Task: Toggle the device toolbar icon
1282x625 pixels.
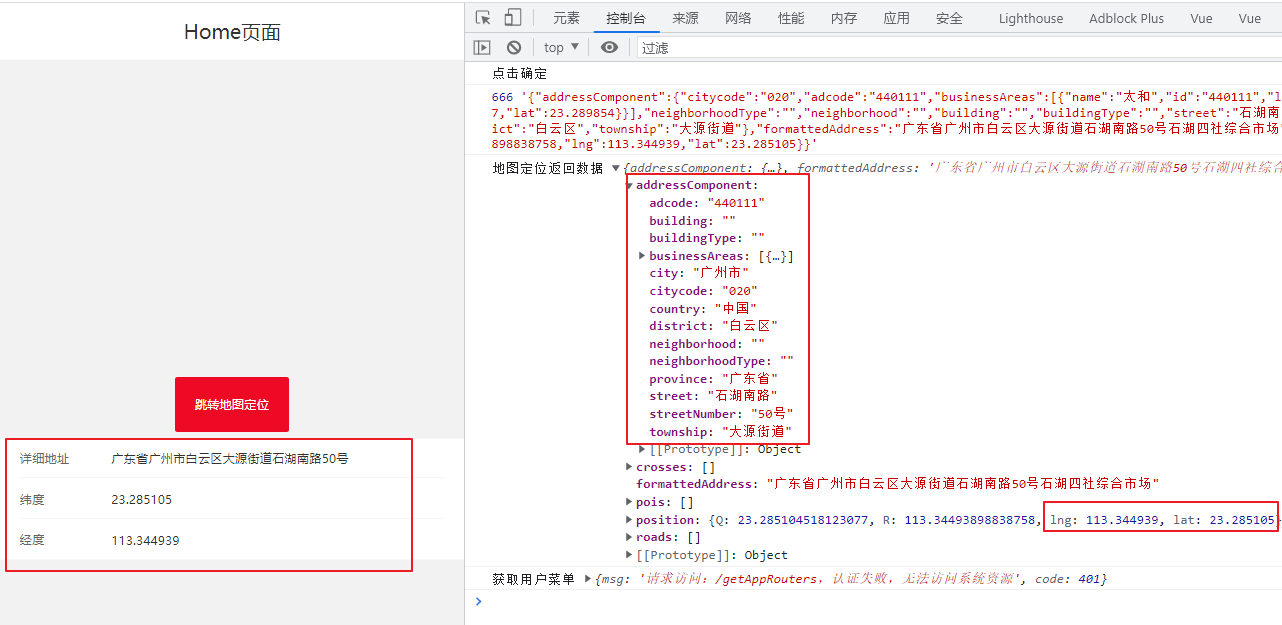Action: (x=510, y=16)
